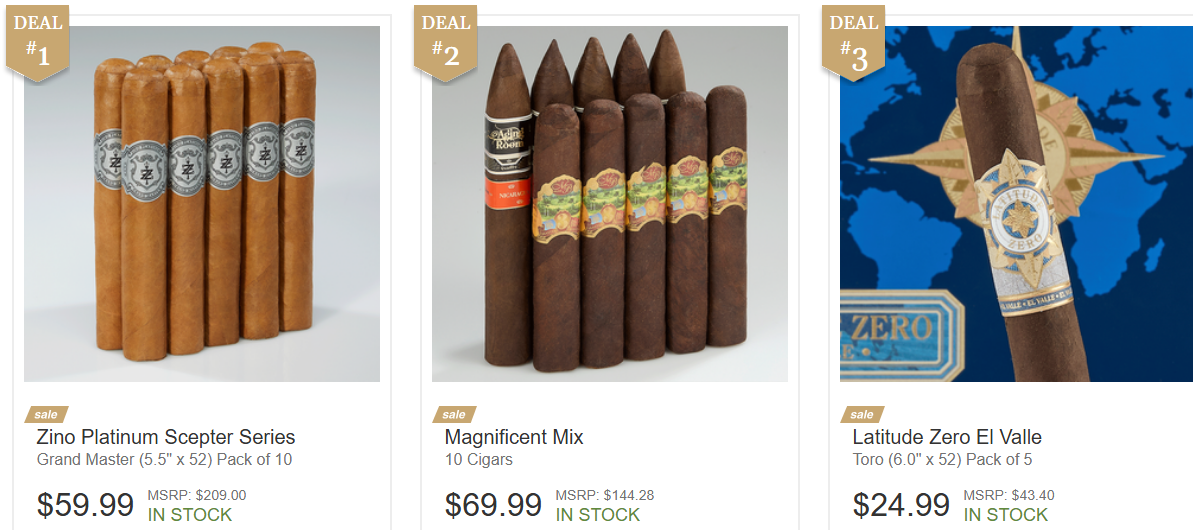
Task: Click the $59.99 price
Action: [x=85, y=505]
